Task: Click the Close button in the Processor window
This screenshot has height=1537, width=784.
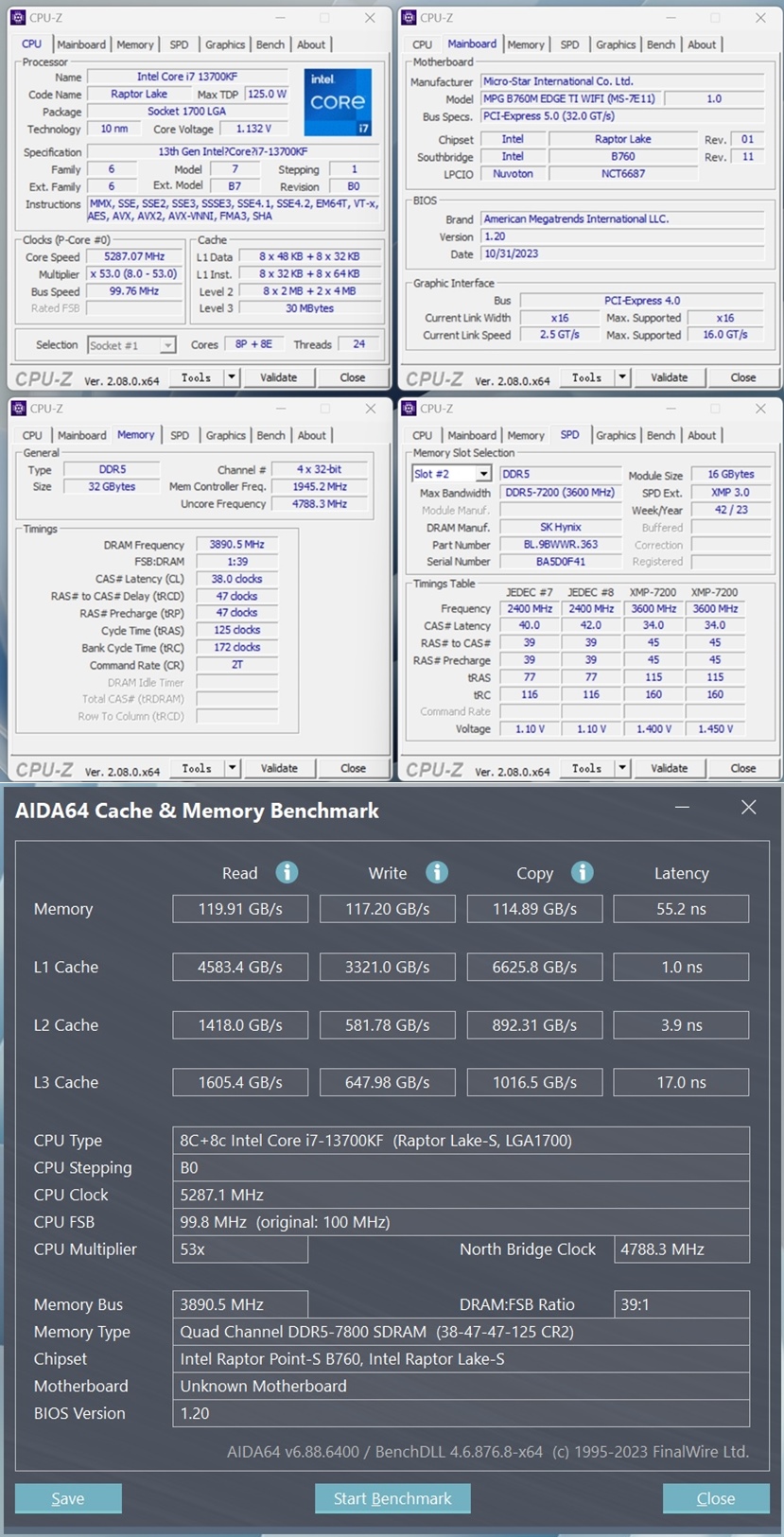Action: click(353, 377)
